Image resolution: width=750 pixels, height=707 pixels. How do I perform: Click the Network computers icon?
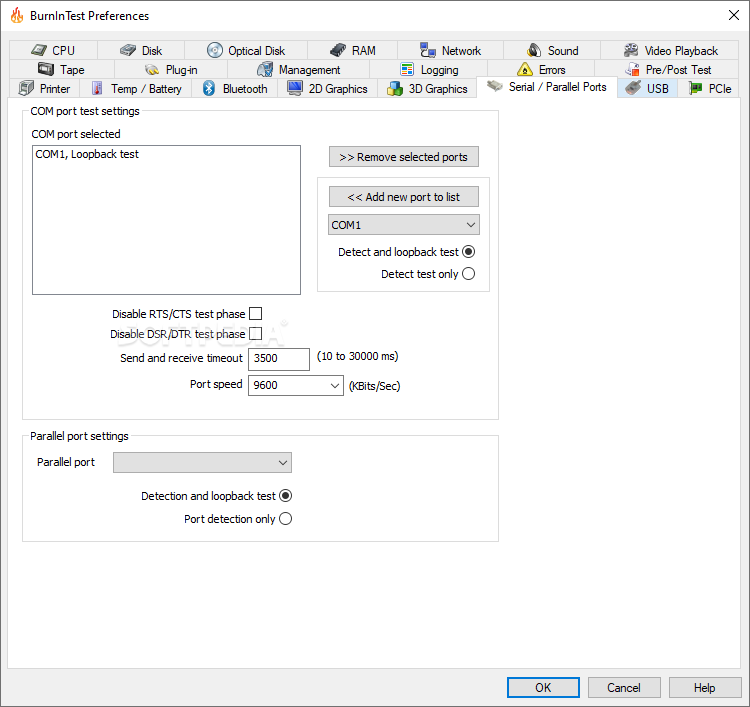[428, 50]
